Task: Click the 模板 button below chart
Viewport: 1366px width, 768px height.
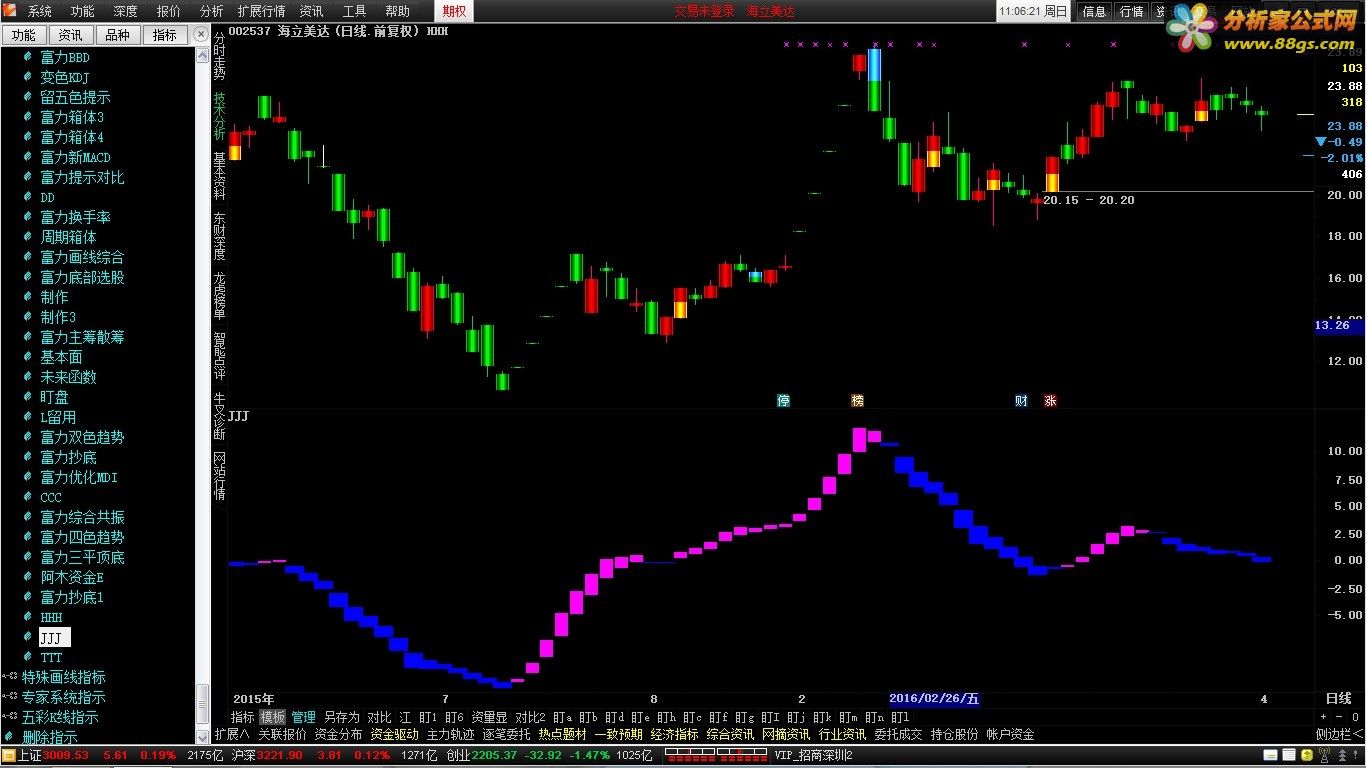Action: pyautogui.click(x=273, y=717)
